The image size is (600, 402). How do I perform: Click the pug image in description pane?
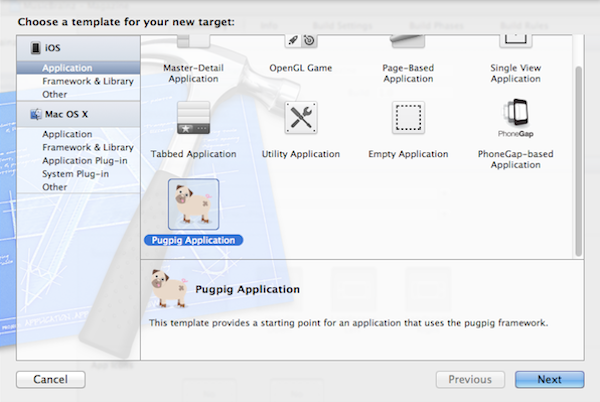pyautogui.click(x=169, y=288)
